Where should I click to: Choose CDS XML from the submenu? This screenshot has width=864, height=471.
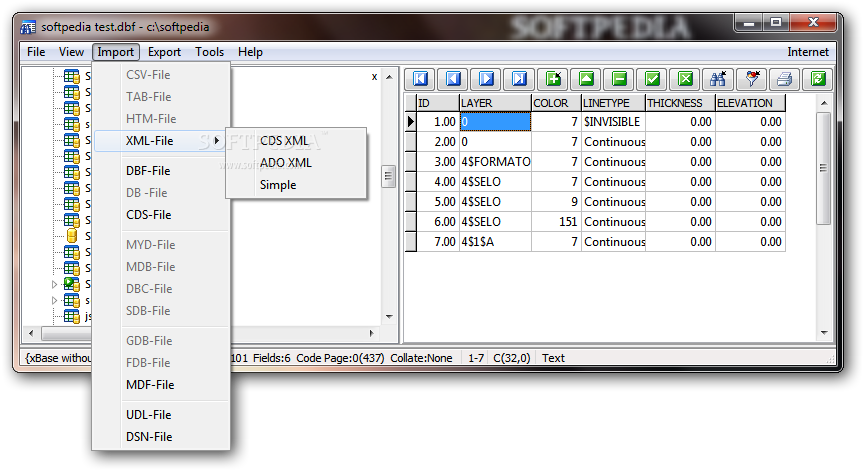[x=296, y=141]
